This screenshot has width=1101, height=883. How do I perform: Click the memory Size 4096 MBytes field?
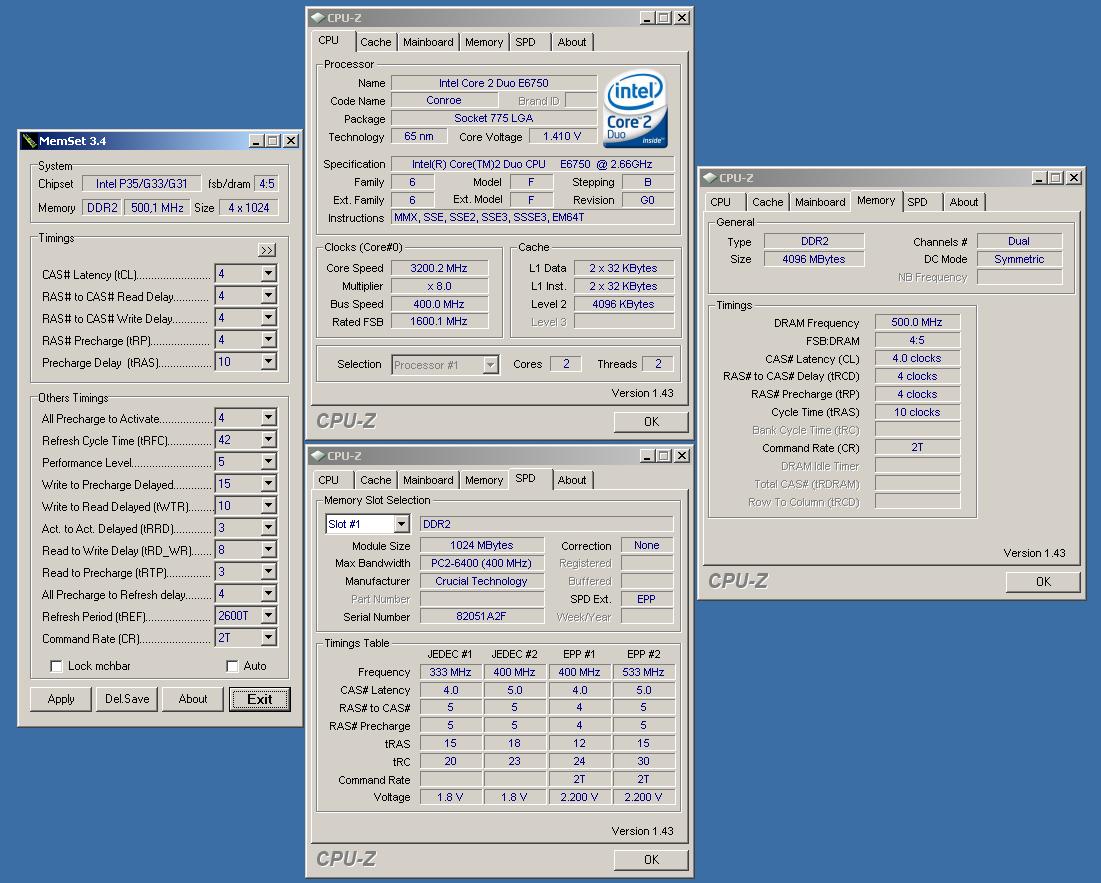tap(814, 259)
